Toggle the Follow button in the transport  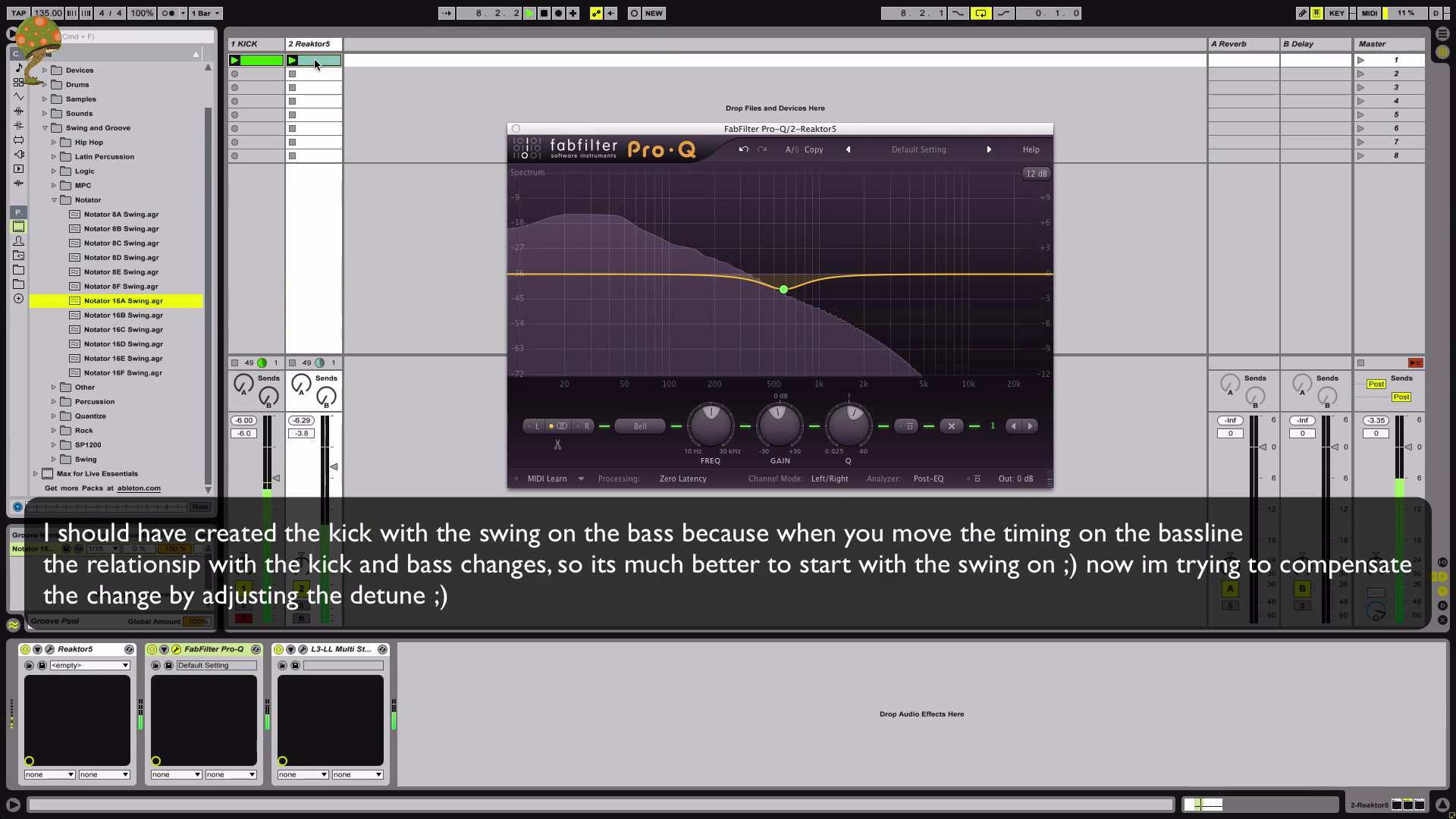pyautogui.click(x=447, y=13)
